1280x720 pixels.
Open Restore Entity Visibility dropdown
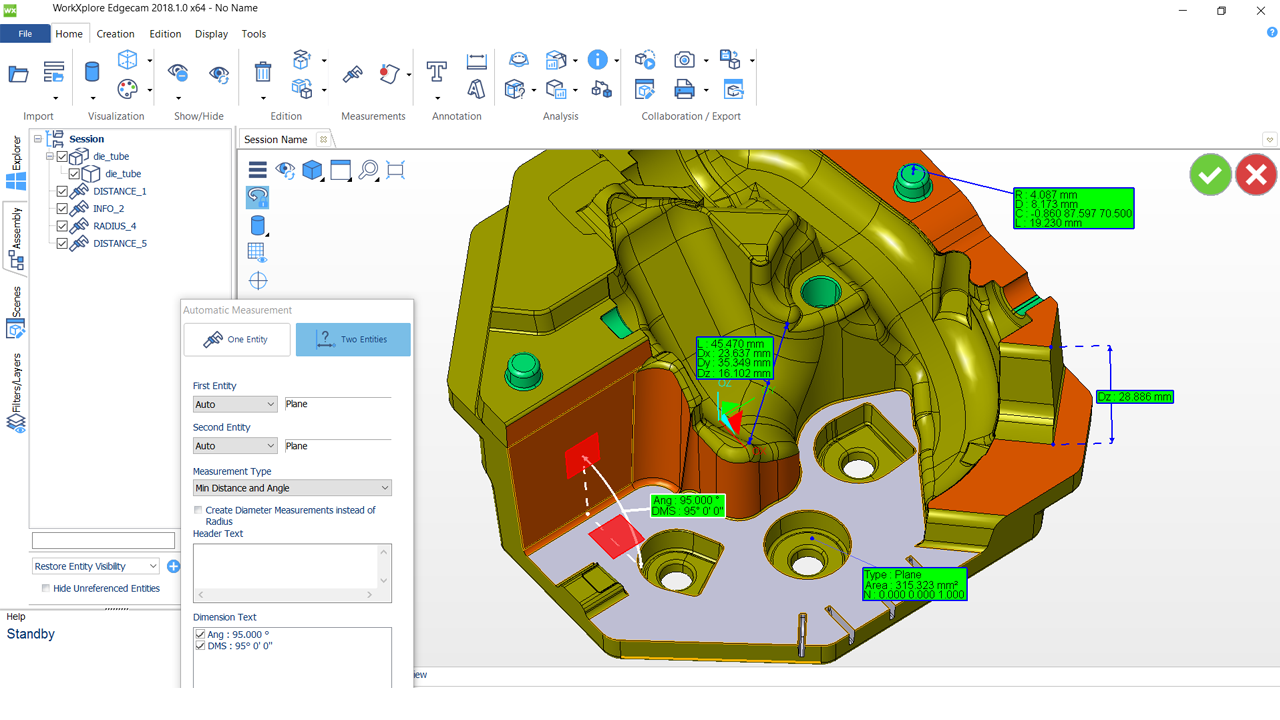(95, 566)
